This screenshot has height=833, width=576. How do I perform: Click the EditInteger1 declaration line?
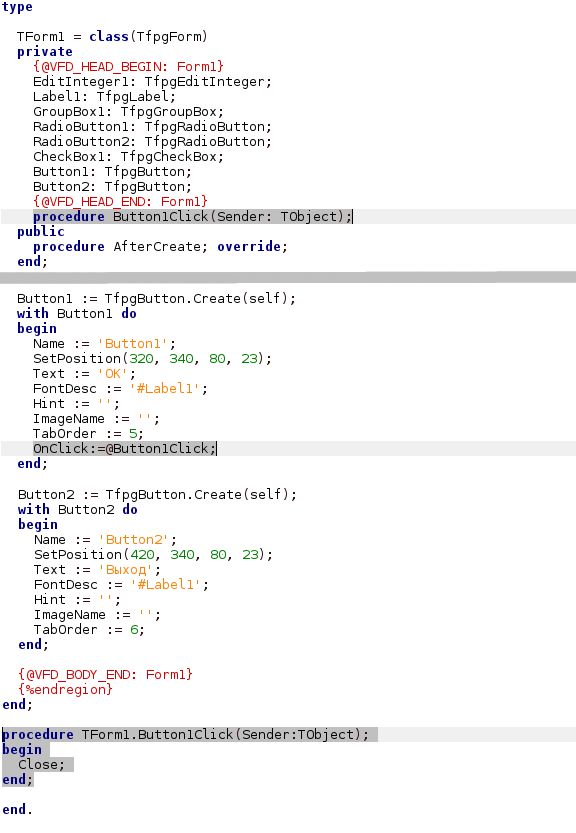click(153, 81)
